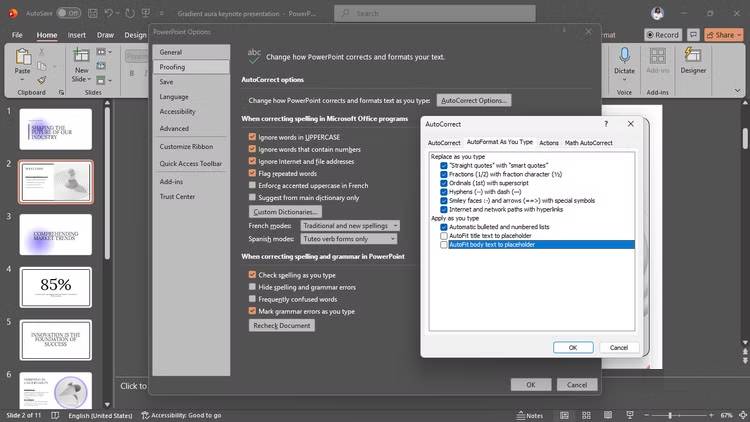Switch to the Math AutoCorrect tab
The height and width of the screenshot is (422, 750).
(588, 143)
